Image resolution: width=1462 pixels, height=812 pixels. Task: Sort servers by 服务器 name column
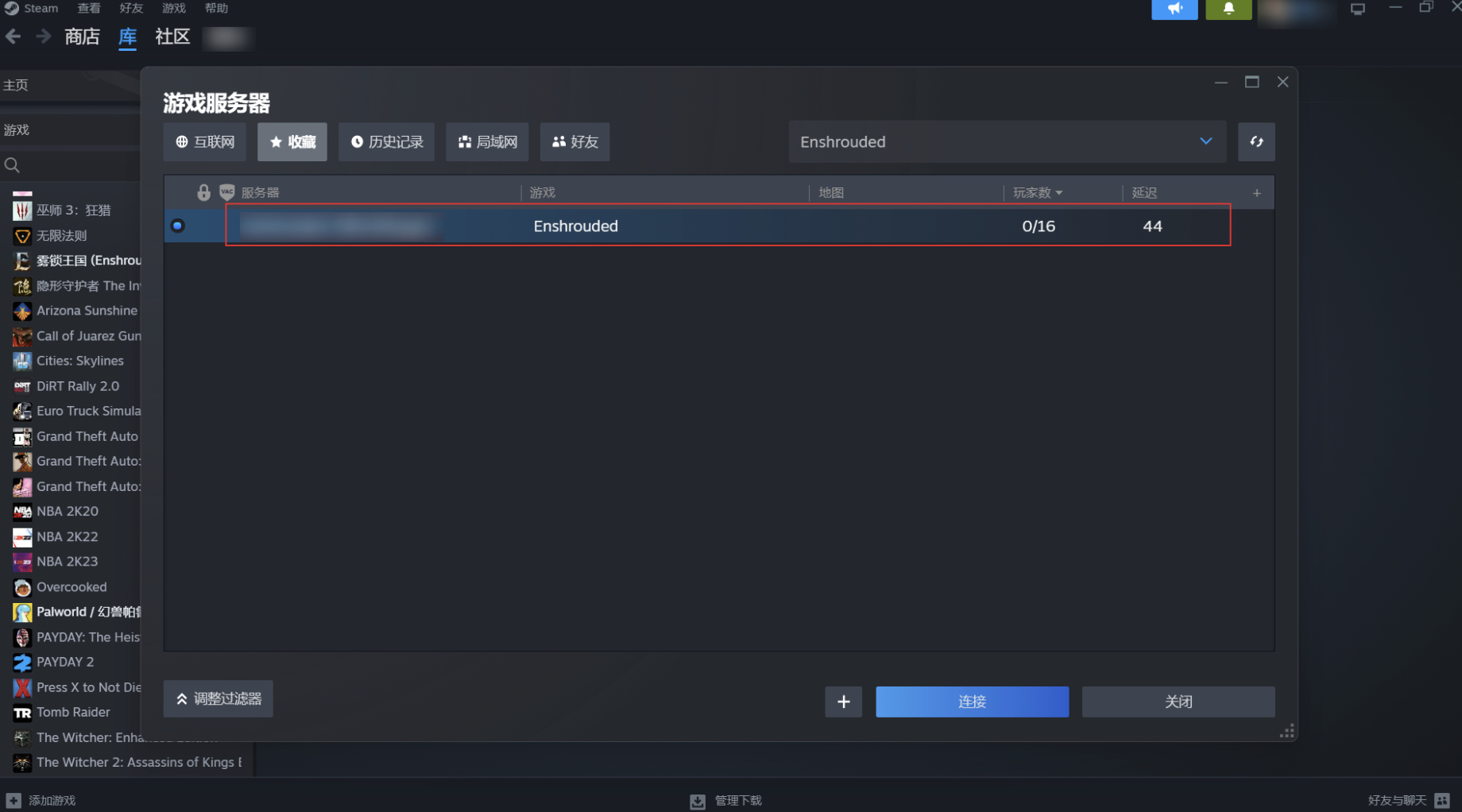click(260, 192)
